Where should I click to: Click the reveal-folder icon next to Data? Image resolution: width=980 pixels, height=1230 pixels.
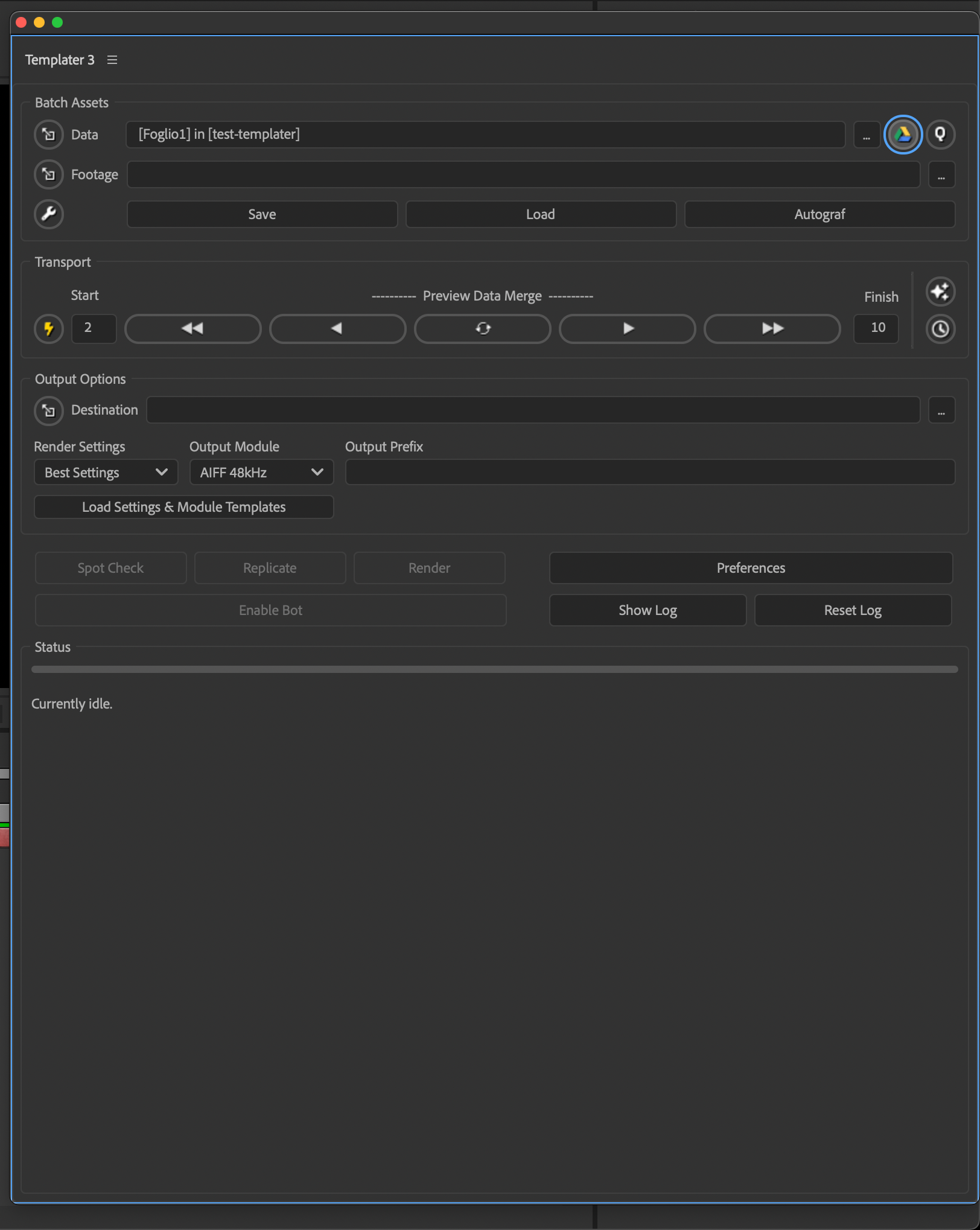click(49, 135)
